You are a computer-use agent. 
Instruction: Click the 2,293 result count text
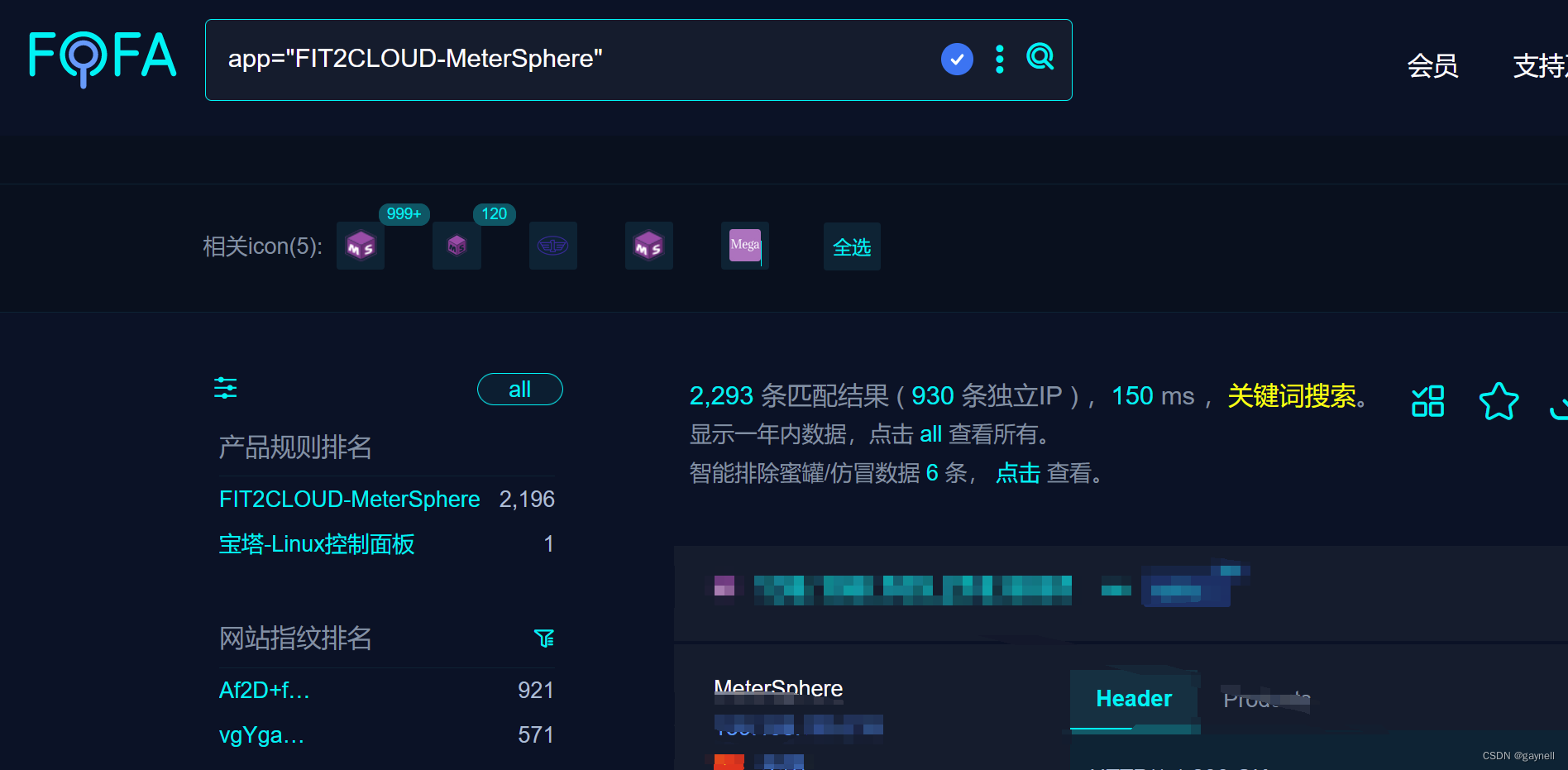(x=721, y=396)
